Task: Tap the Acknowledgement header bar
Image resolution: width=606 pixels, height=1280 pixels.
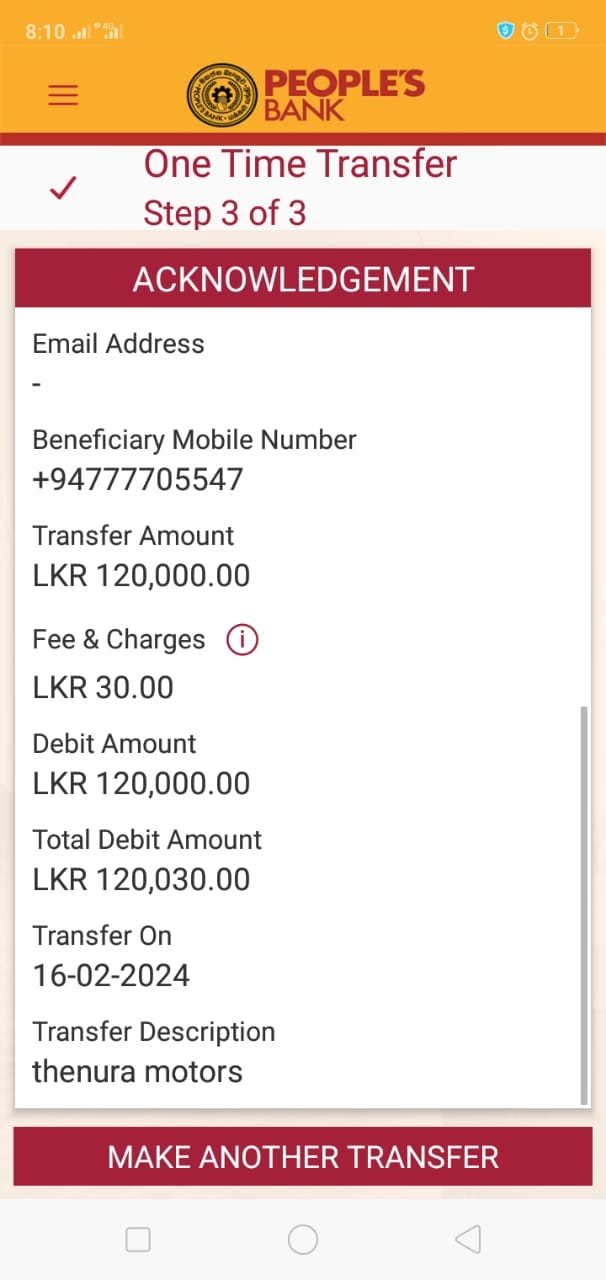Action: tap(303, 279)
